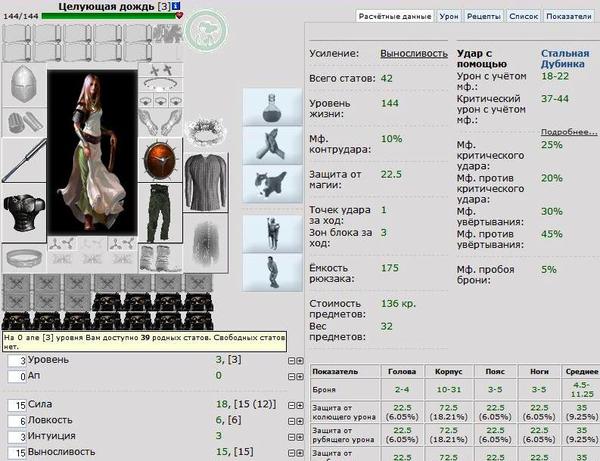The image size is (600, 461).
Task: Increase Сила with its plus button
Action: pyautogui.click(x=300, y=406)
